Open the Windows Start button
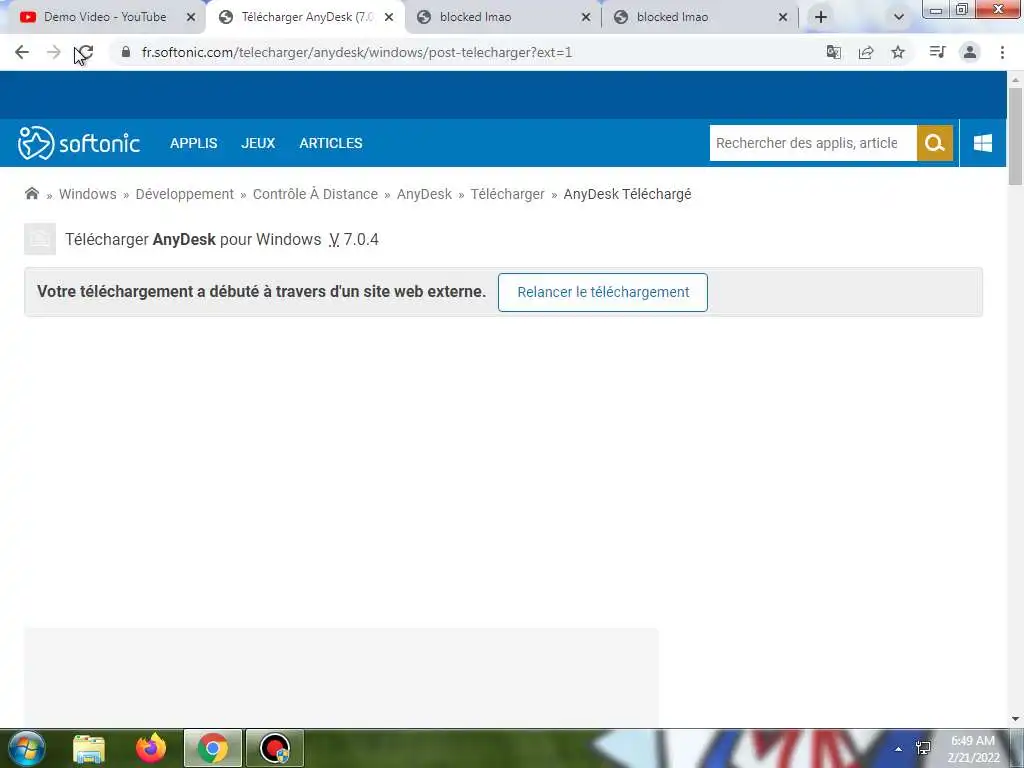1024x768 pixels. 25,748
